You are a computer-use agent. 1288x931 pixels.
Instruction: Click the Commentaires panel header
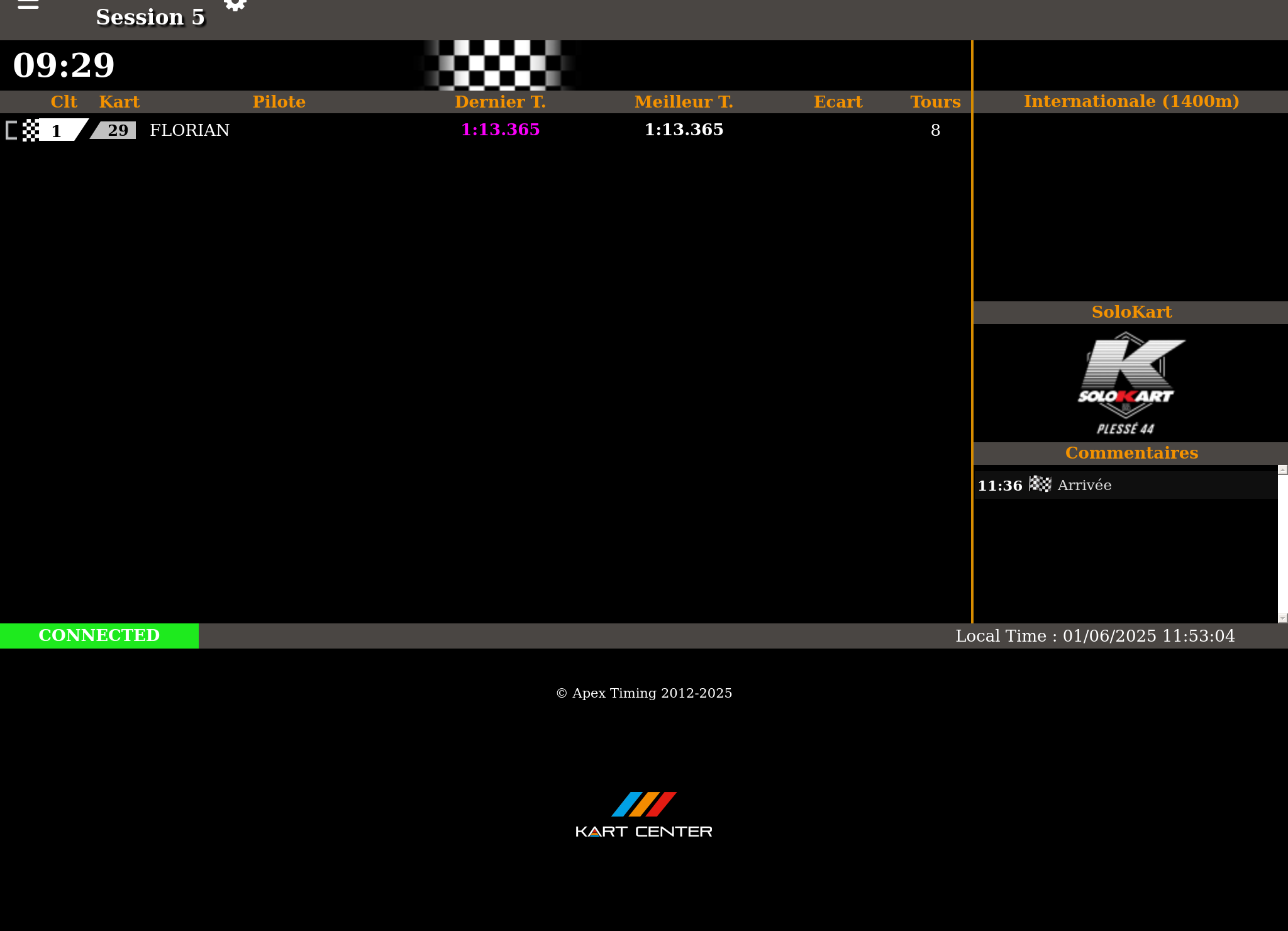1131,453
